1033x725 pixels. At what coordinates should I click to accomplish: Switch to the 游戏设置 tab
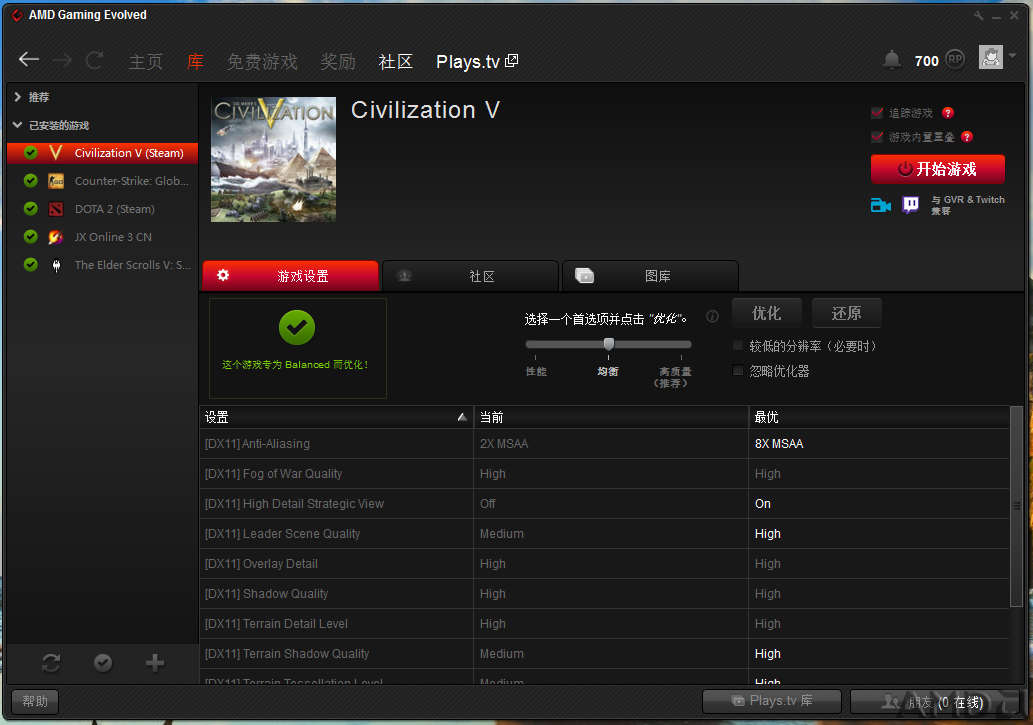tap(291, 276)
